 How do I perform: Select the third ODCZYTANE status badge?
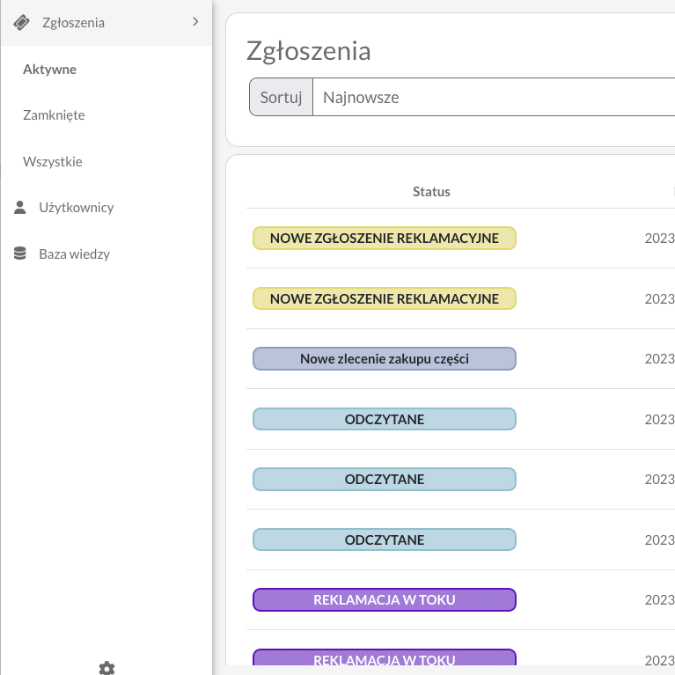point(384,540)
